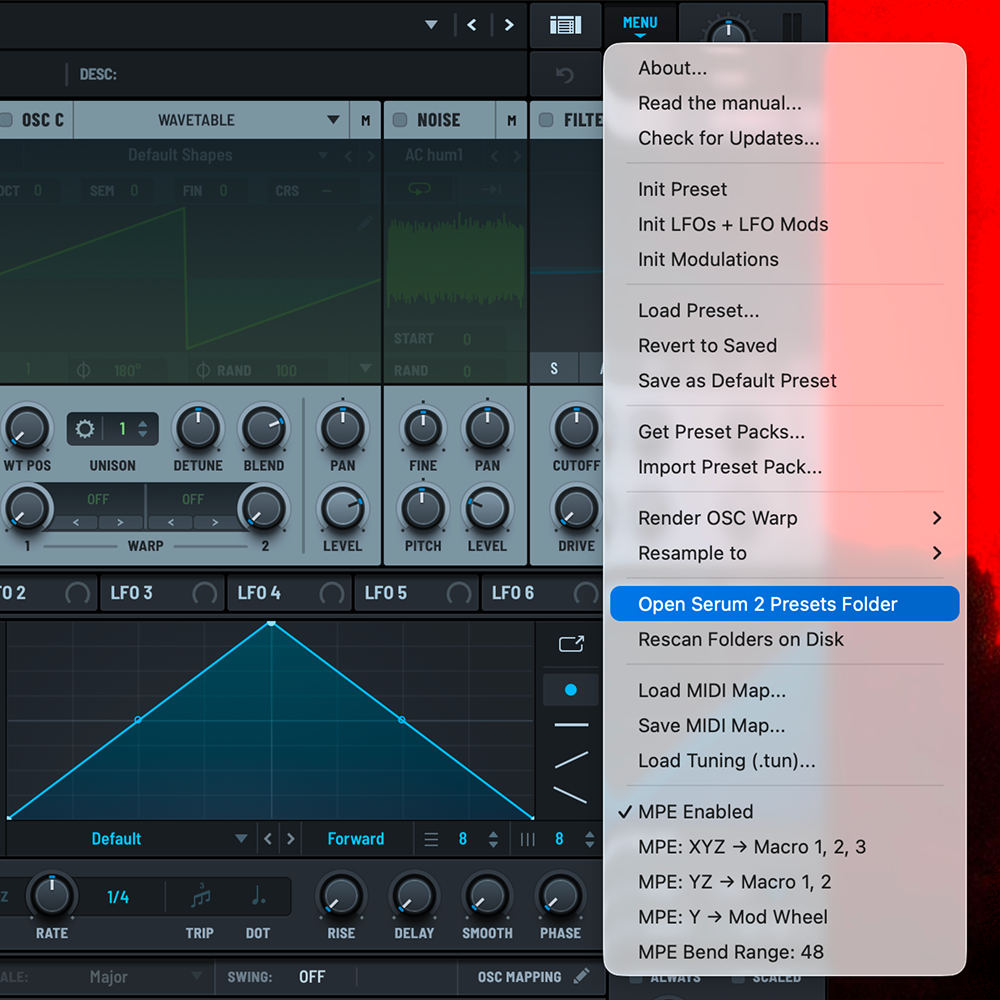Go to previous preset arrow
Image resolution: width=1000 pixels, height=1000 pixels.
pyautogui.click(x=472, y=25)
